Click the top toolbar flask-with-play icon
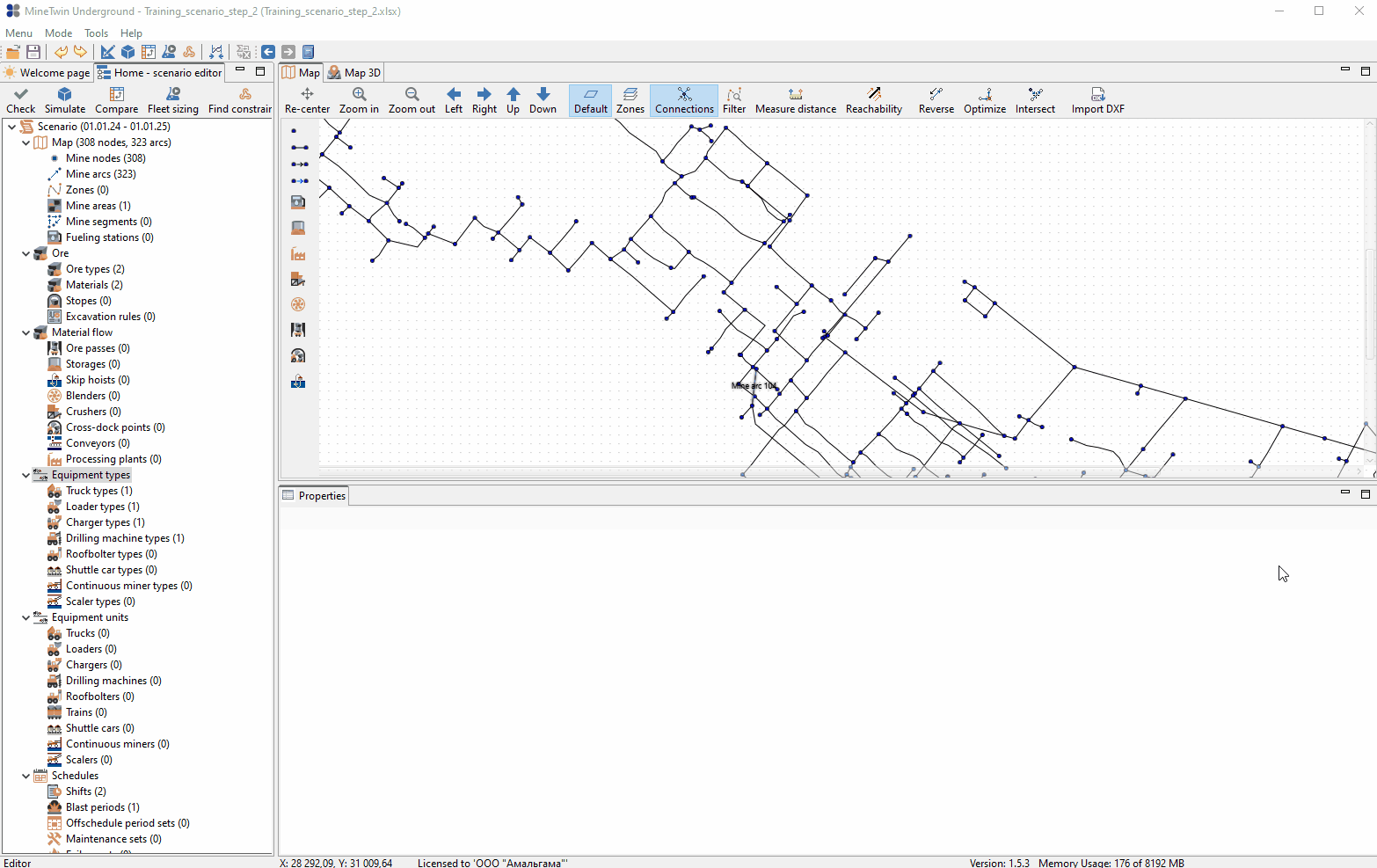Viewport: 1377px width, 868px height. coord(169,52)
